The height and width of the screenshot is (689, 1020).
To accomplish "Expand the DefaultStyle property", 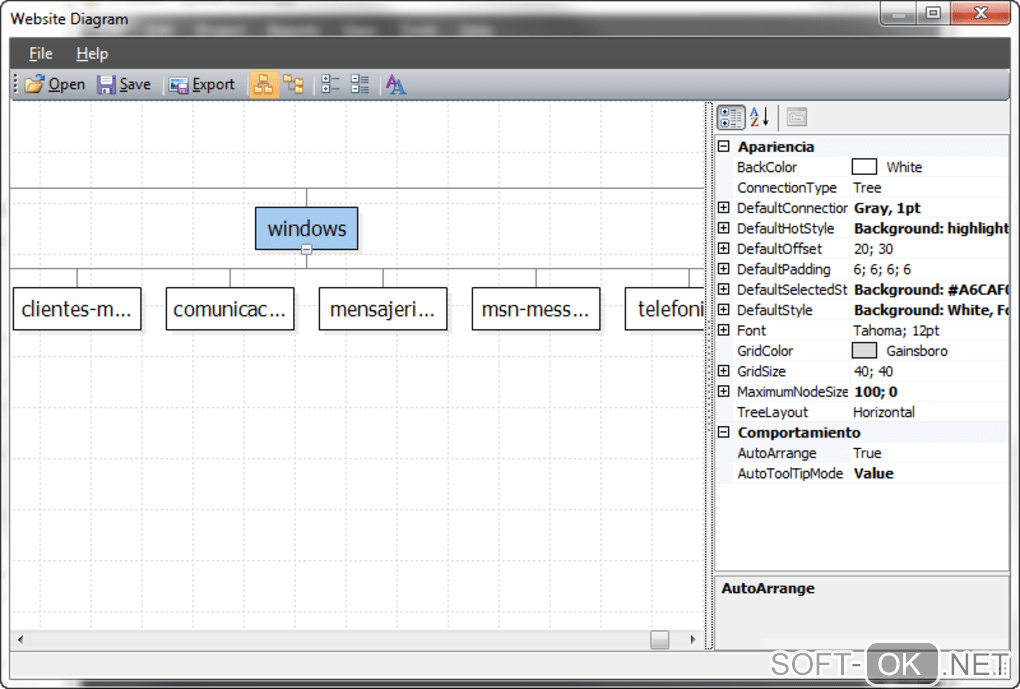I will [x=723, y=310].
